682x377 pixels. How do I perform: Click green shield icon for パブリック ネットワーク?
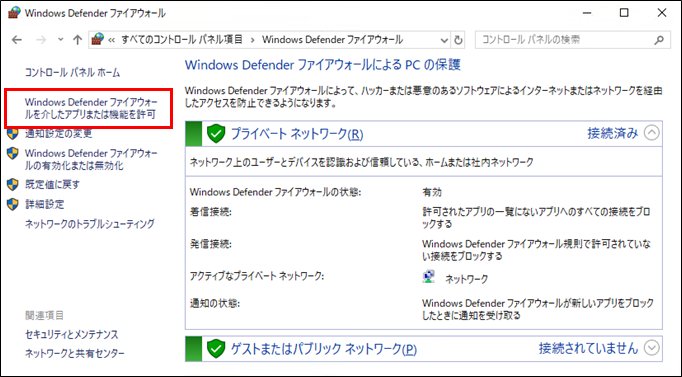point(216,348)
